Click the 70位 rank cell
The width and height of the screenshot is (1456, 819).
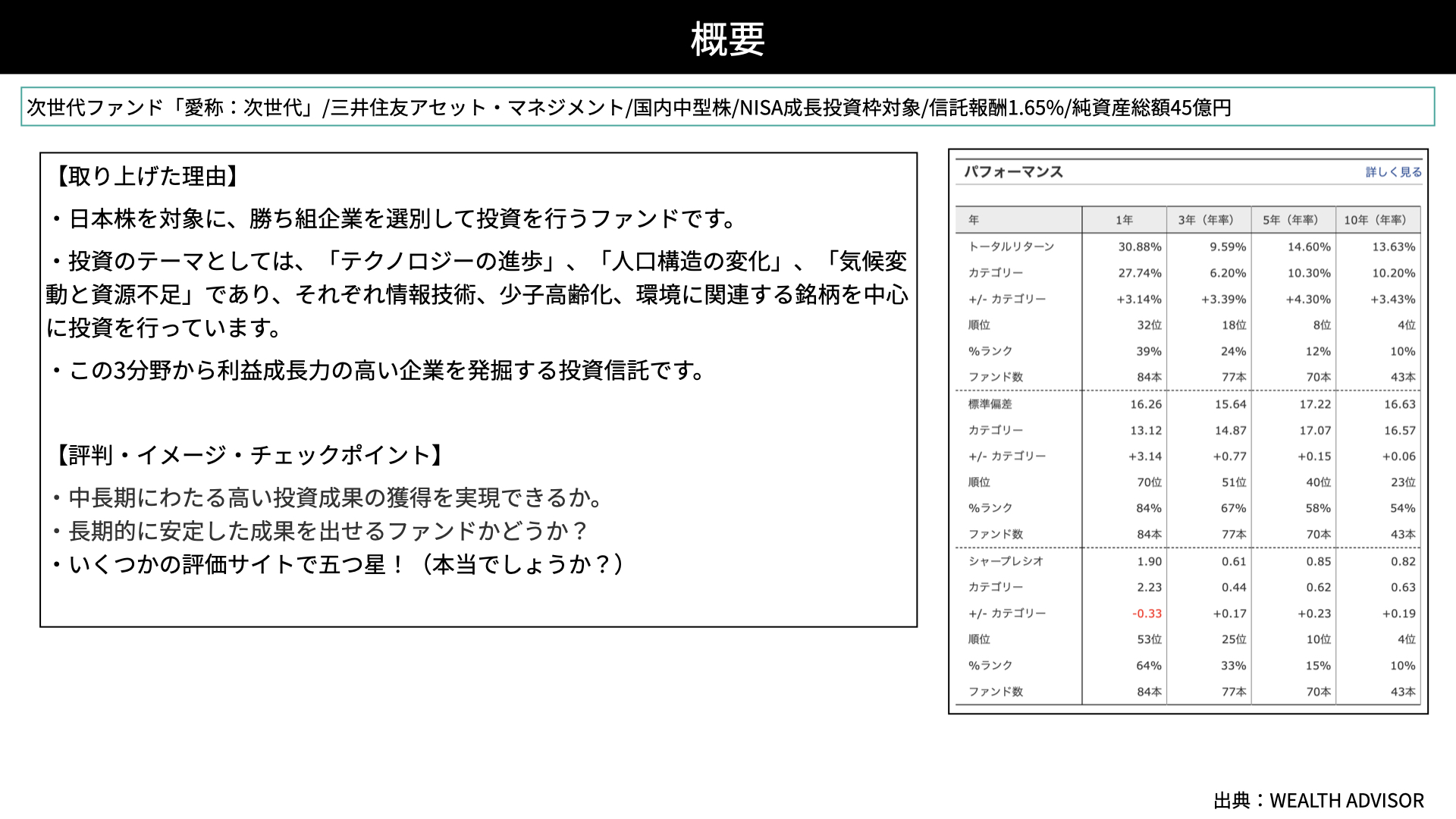tap(1150, 482)
